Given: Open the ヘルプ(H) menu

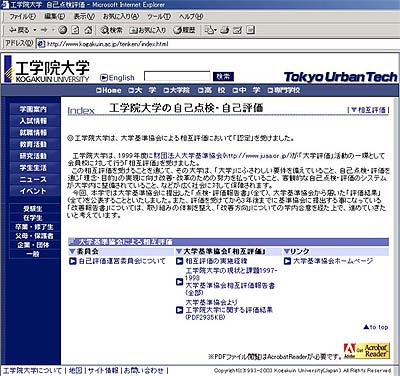Looking at the screenshot, I should (x=191, y=16).
